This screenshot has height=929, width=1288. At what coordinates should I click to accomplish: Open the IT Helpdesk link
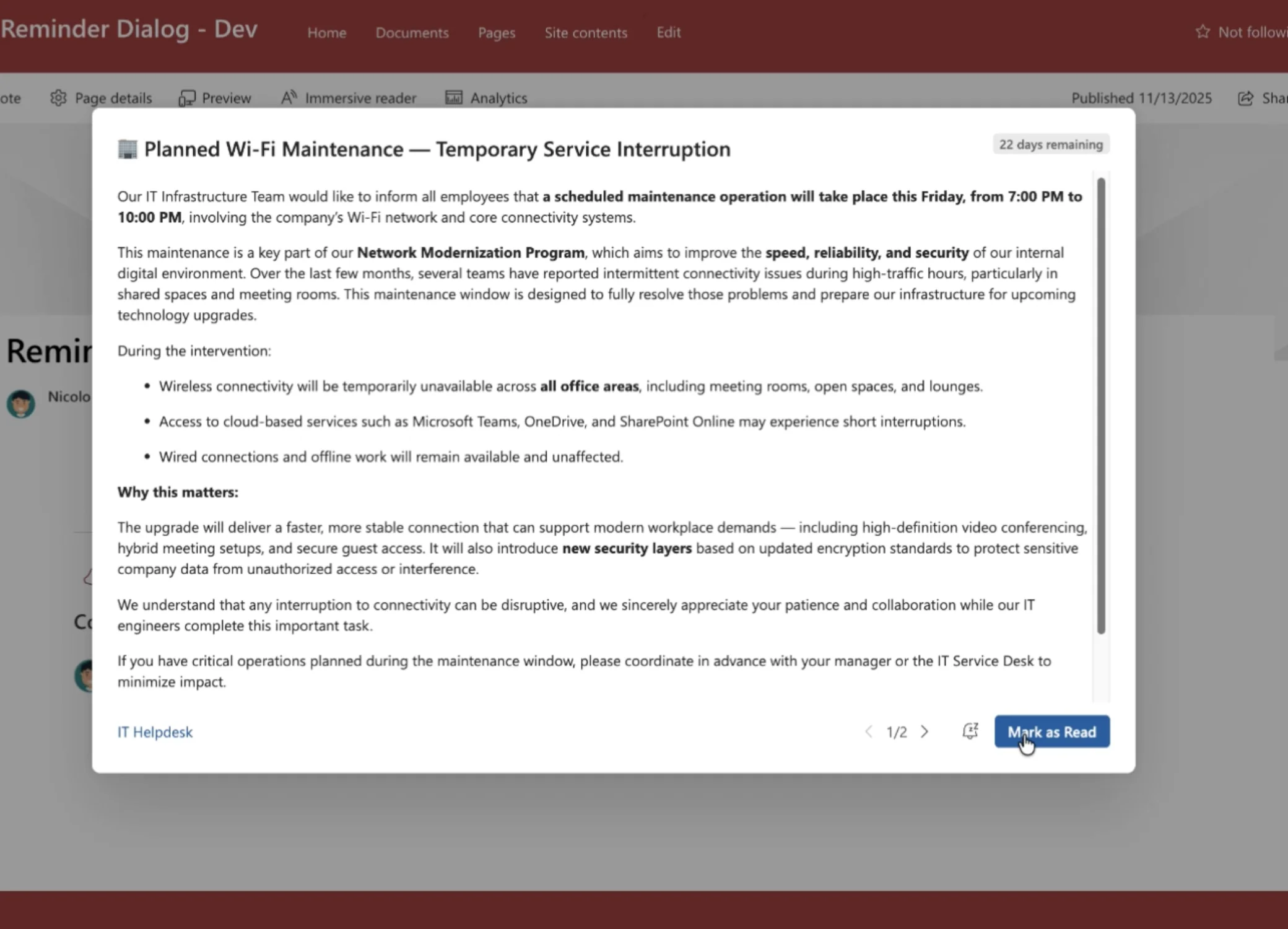154,731
